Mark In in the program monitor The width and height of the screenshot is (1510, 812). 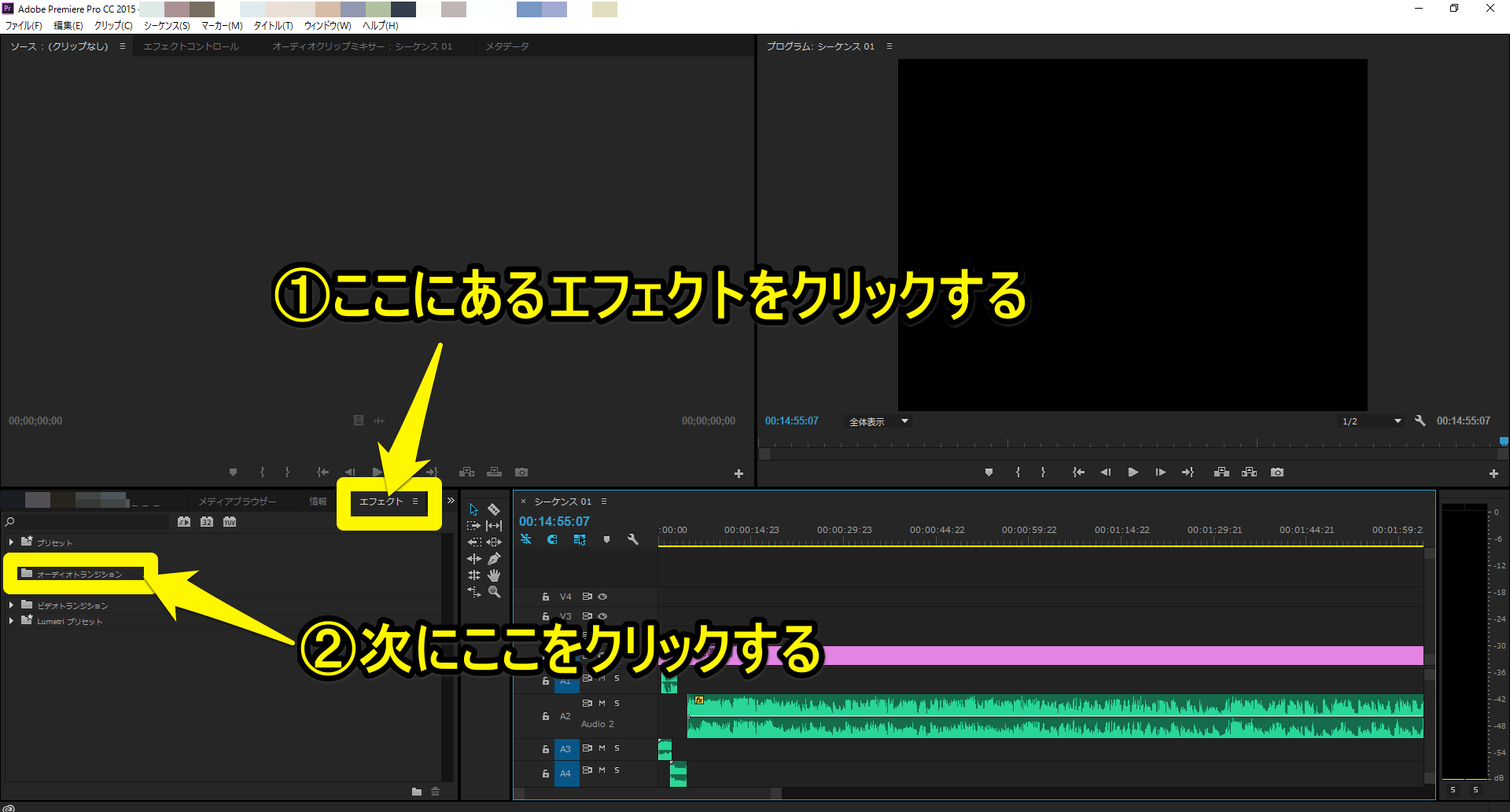click(1018, 472)
